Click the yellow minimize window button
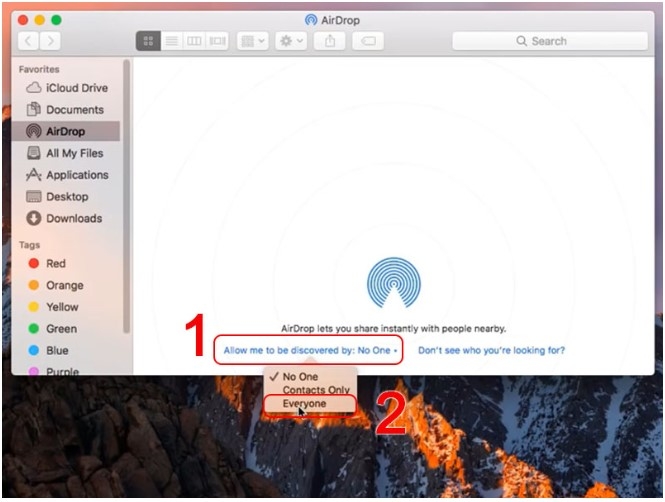This screenshot has height=502, width=665. (40, 20)
